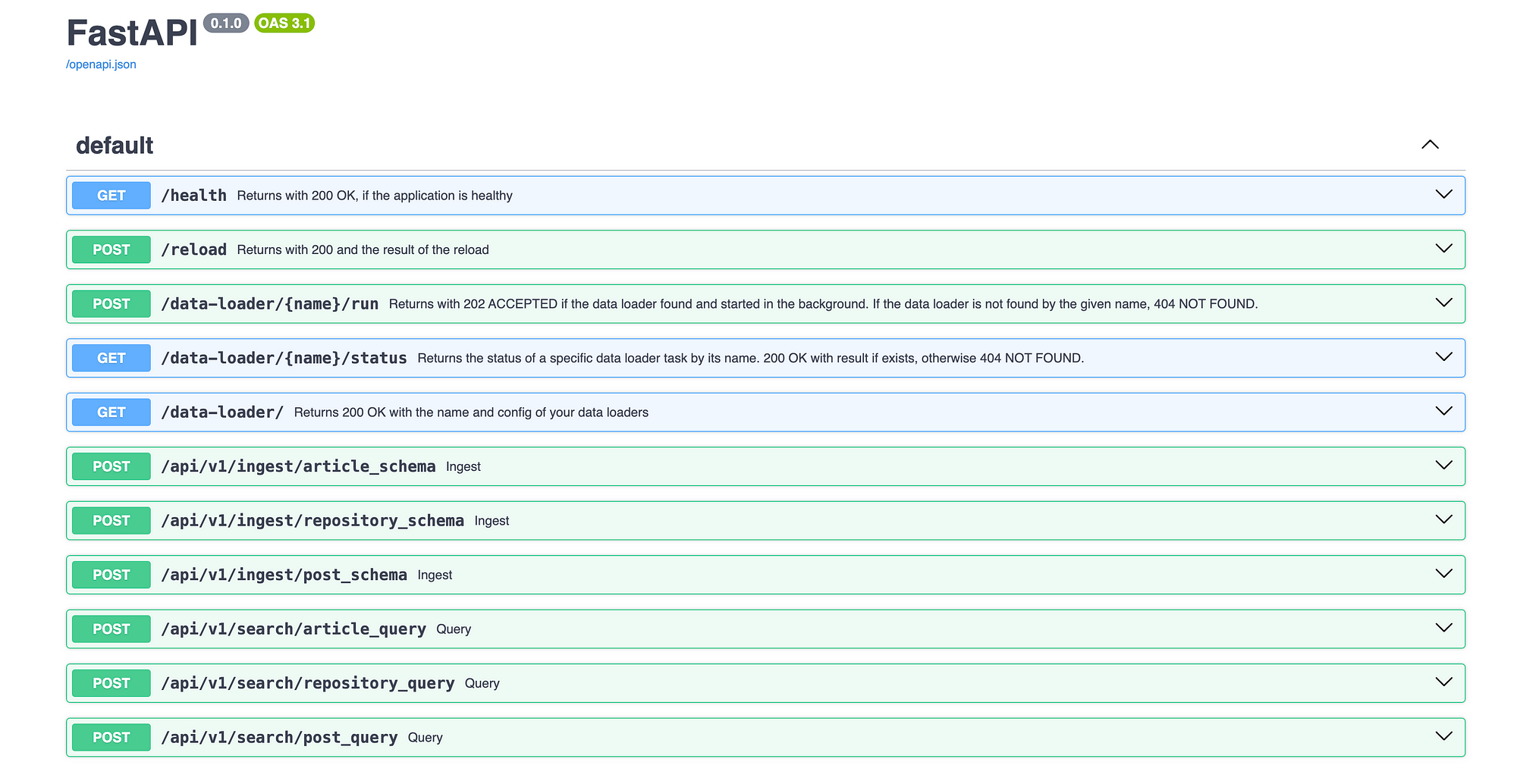Image resolution: width=1517 pixels, height=784 pixels.
Task: Click the FastAPI title
Action: (x=132, y=33)
